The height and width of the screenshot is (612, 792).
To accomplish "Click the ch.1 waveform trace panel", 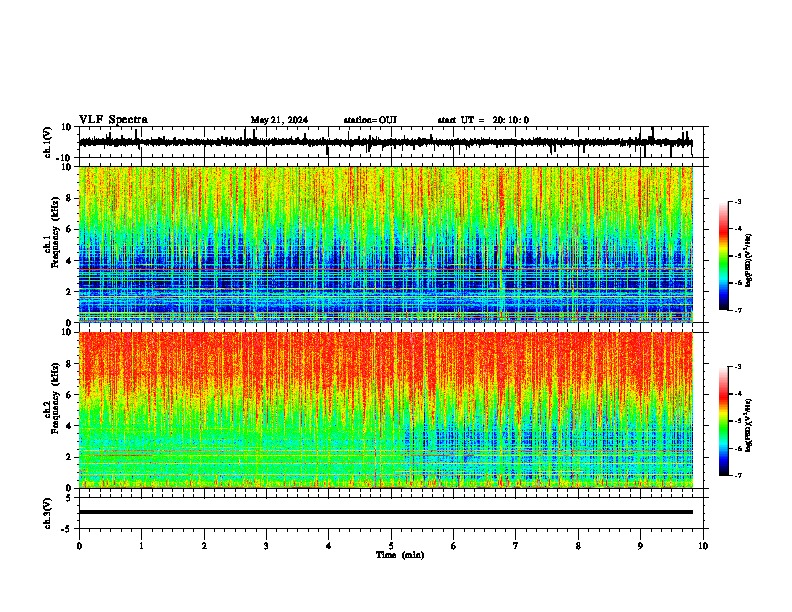I will (x=393, y=142).
